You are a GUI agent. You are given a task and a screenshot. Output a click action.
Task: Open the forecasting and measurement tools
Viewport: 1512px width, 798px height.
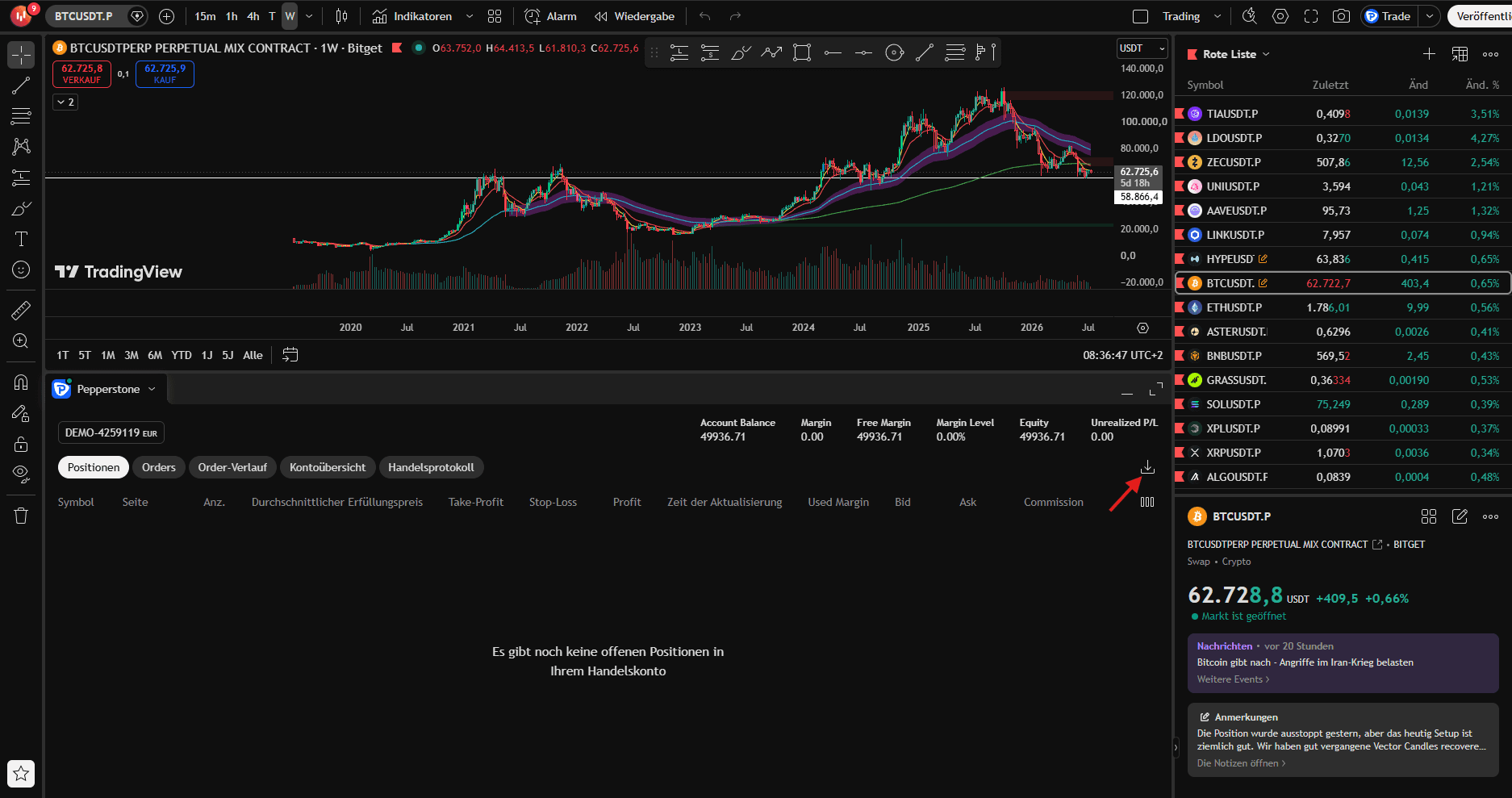(x=21, y=178)
